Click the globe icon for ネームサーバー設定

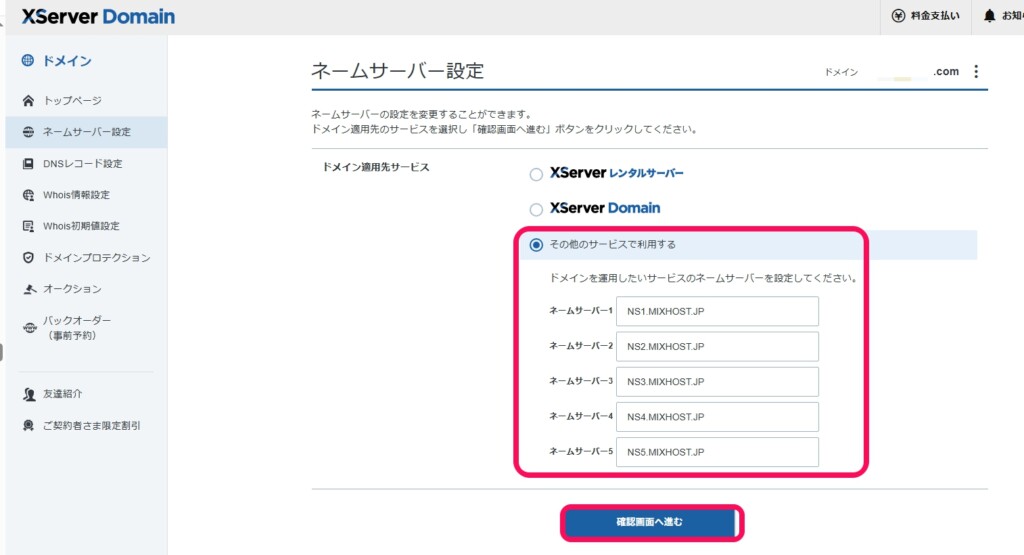[x=28, y=132]
